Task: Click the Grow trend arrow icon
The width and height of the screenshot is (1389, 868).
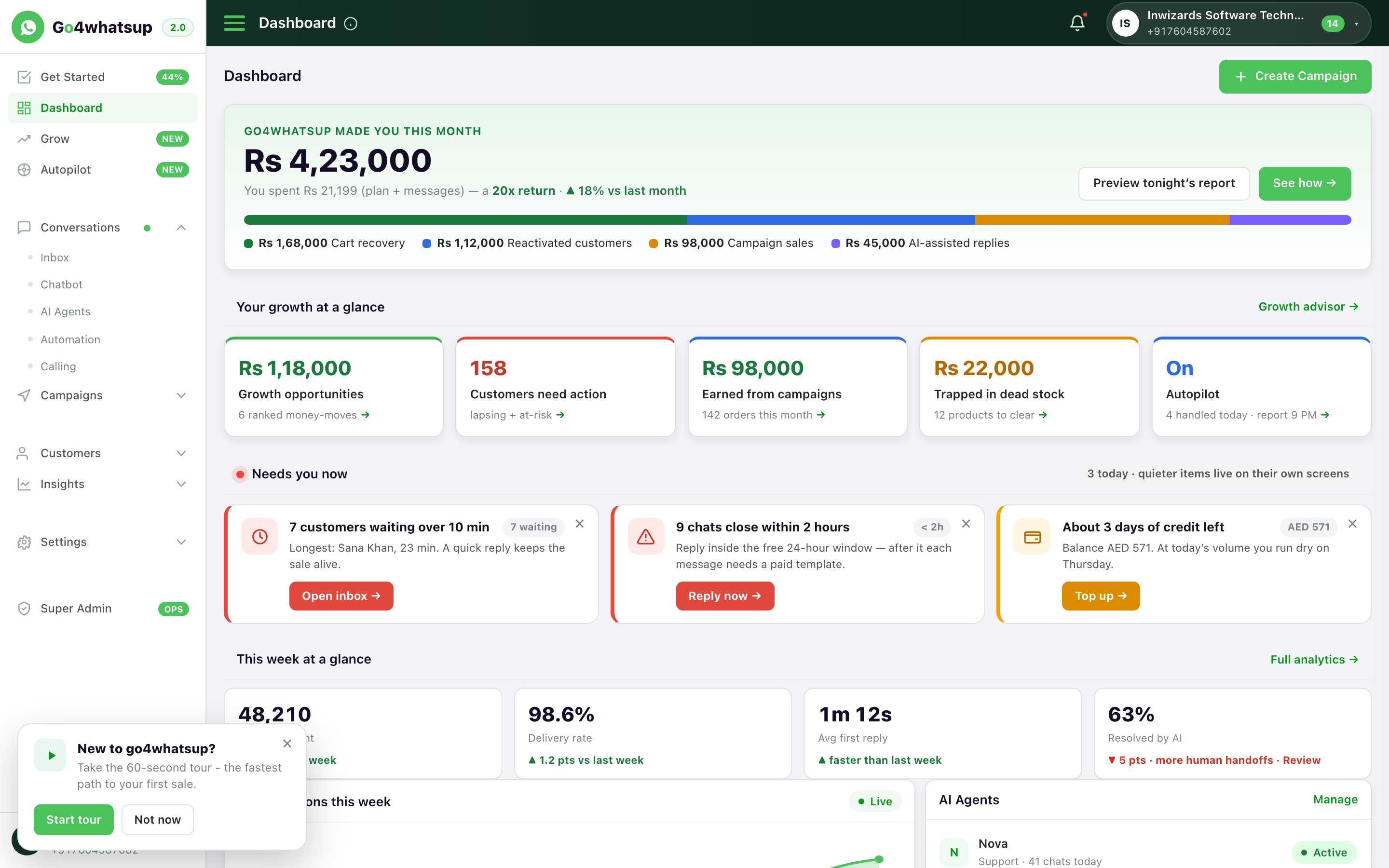Action: (24, 139)
